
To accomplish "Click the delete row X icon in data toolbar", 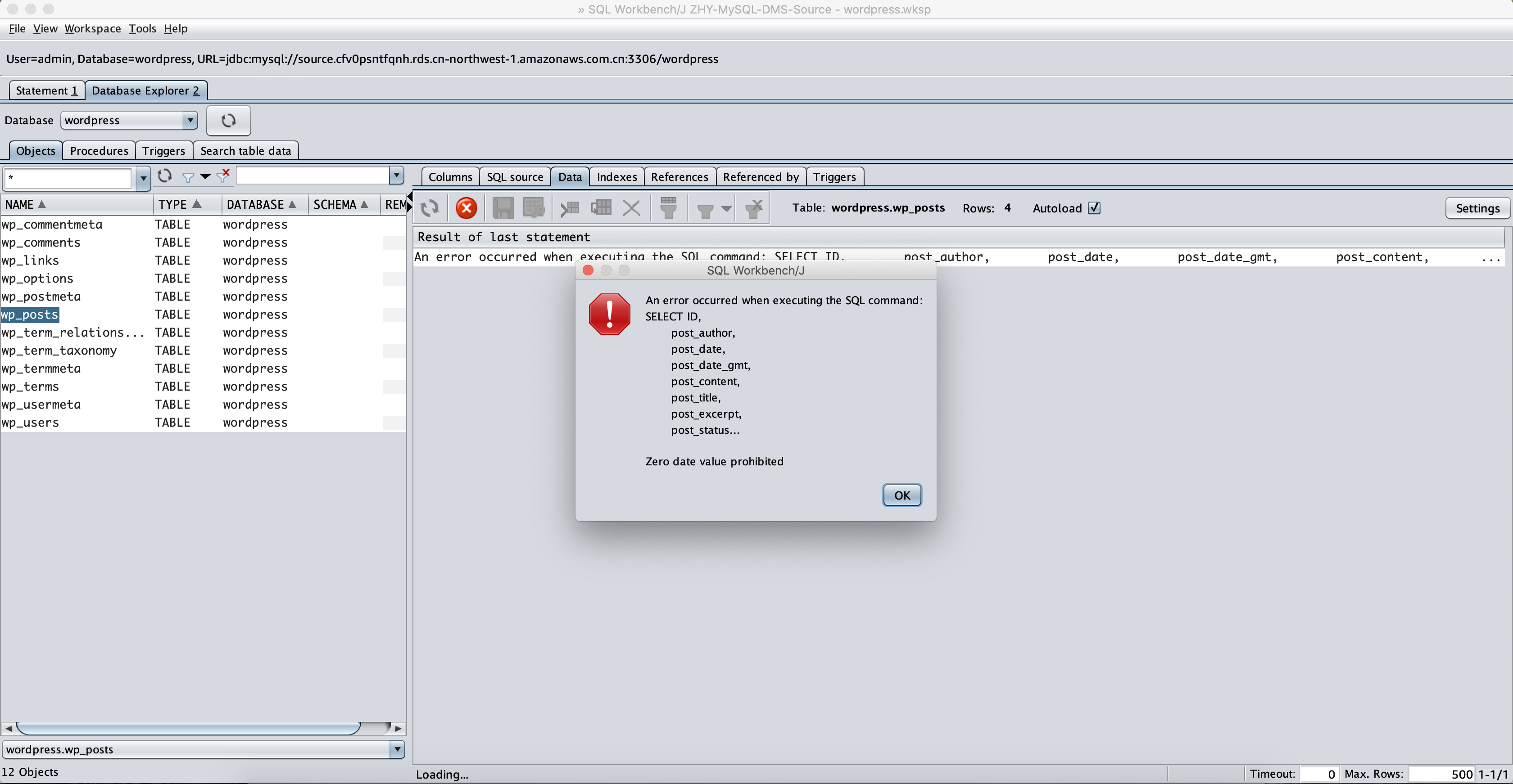I will pyautogui.click(x=631, y=208).
